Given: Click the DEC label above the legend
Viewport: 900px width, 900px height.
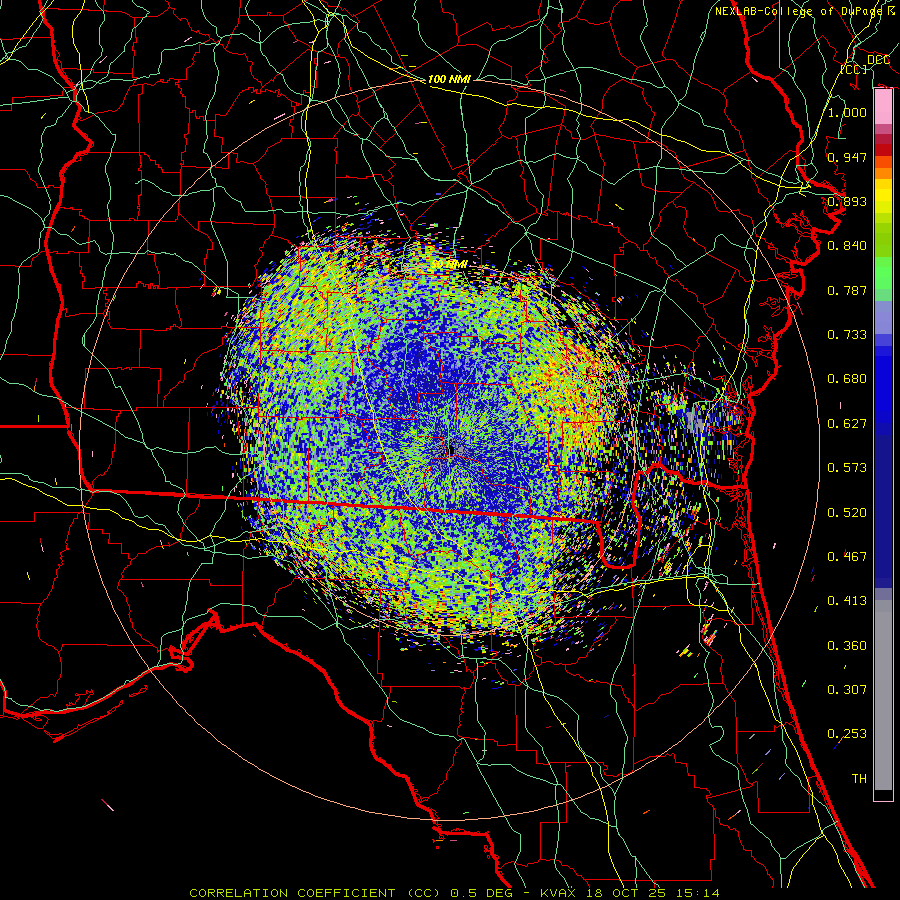Looking at the screenshot, I should tap(878, 60).
